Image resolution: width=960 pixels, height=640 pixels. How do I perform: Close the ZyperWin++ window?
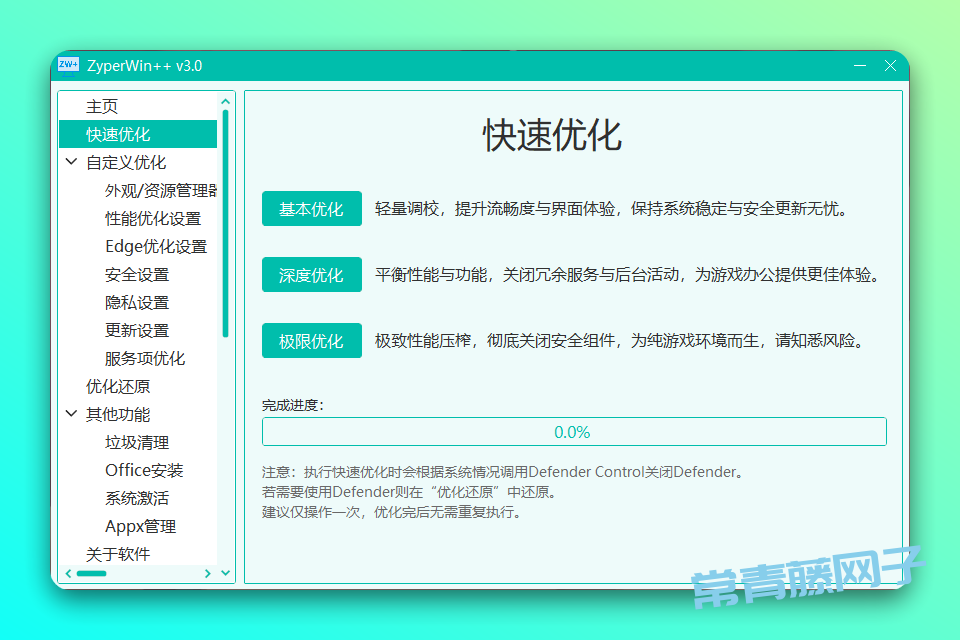coord(890,66)
